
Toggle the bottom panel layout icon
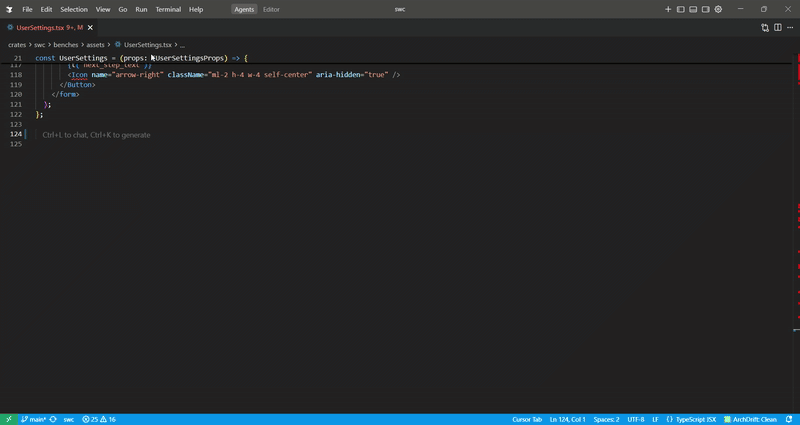pyautogui.click(x=693, y=9)
